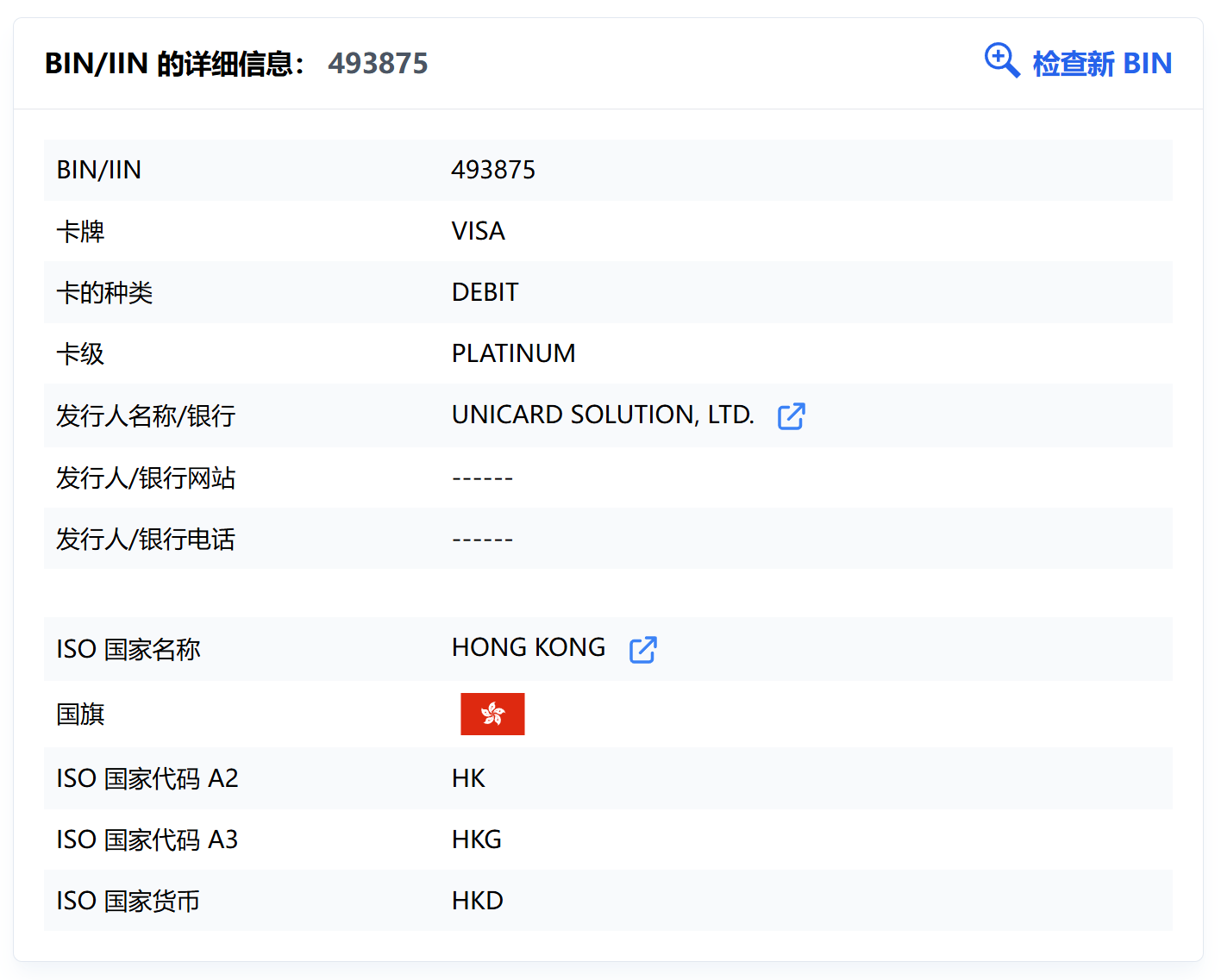The image size is (1221, 980).
Task: Click the dashes in the 发行人/银行电话 row
Action: click(x=482, y=540)
